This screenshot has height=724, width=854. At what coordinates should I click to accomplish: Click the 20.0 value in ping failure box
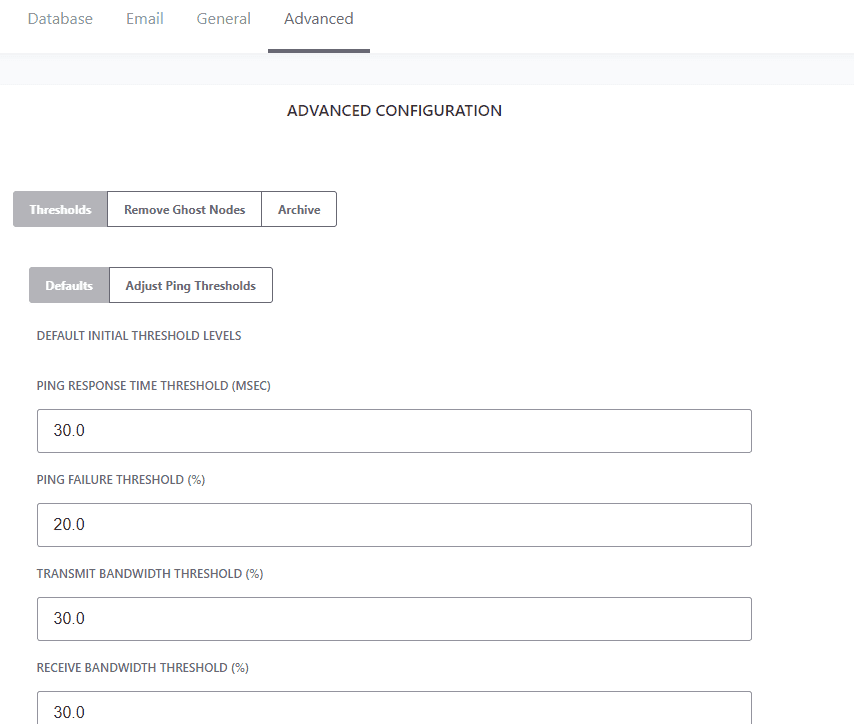[x=69, y=525]
